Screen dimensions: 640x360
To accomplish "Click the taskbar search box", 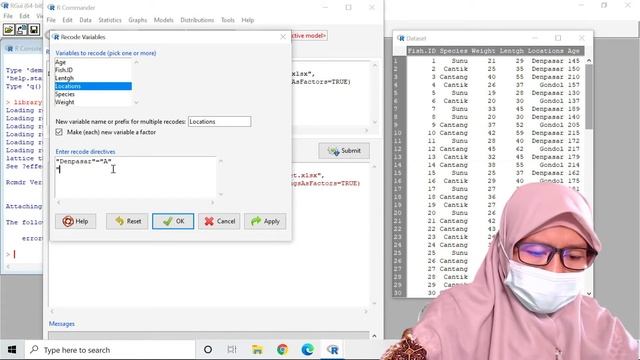I will pyautogui.click(x=110, y=350).
